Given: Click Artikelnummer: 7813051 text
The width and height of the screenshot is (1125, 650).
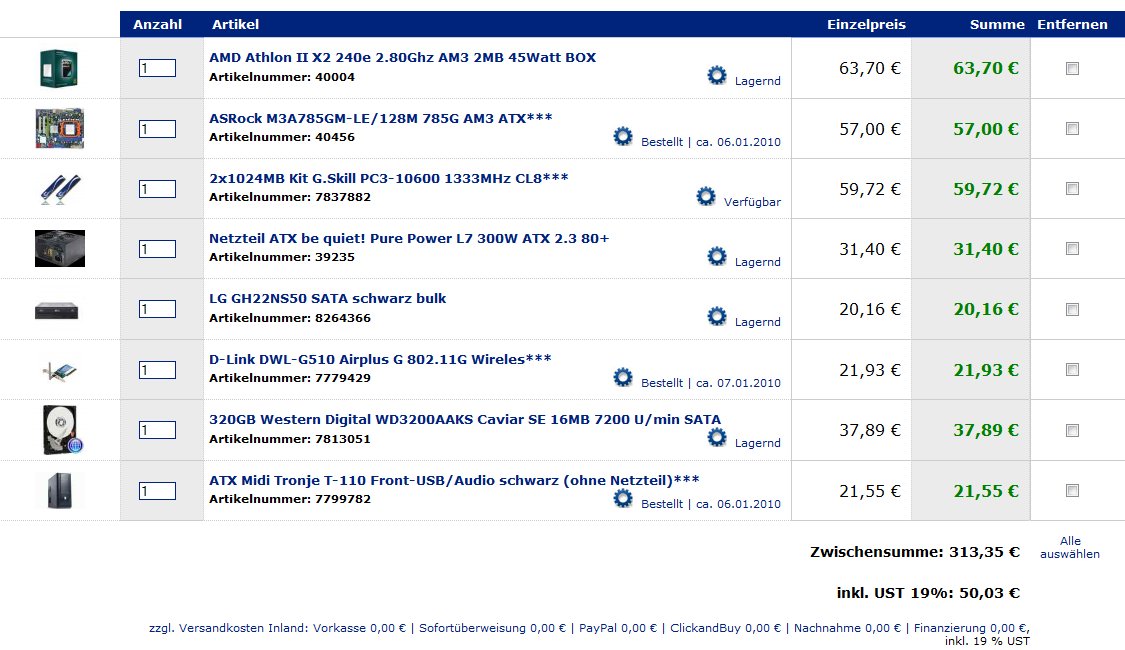Looking at the screenshot, I should (x=290, y=439).
